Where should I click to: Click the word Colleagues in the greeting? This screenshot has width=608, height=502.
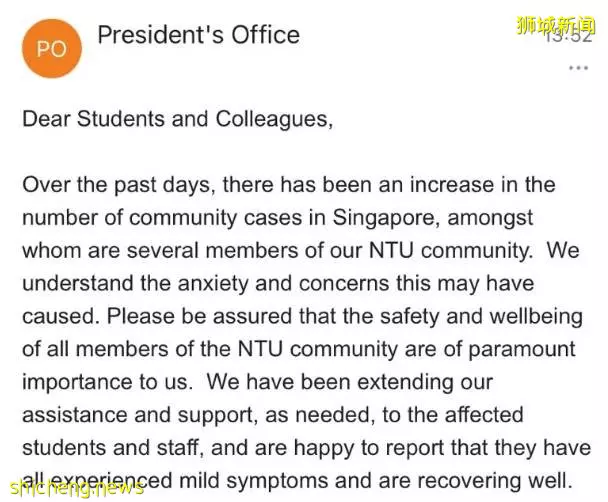coord(274,119)
